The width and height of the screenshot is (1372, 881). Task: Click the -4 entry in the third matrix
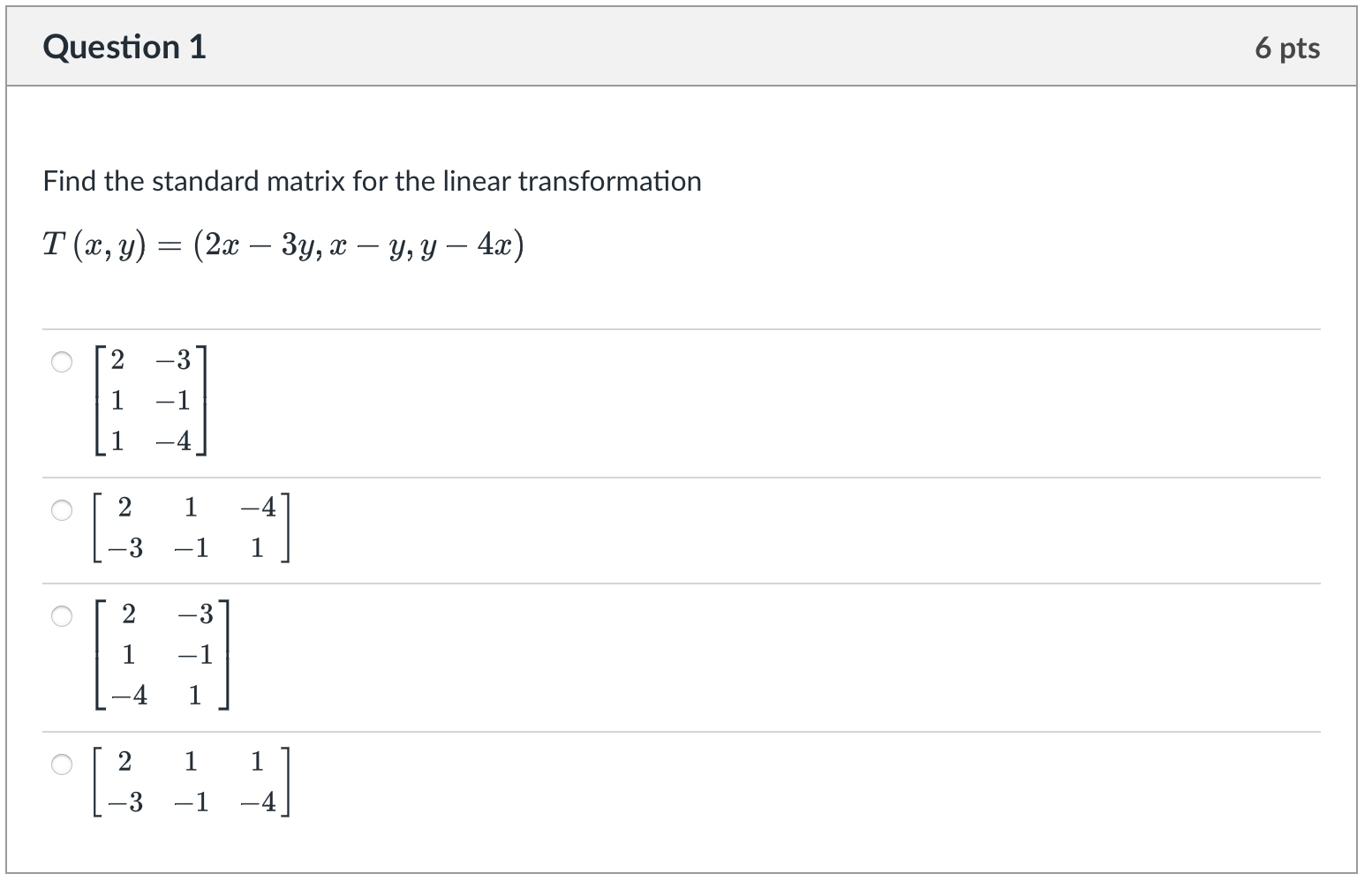pyautogui.click(x=127, y=696)
